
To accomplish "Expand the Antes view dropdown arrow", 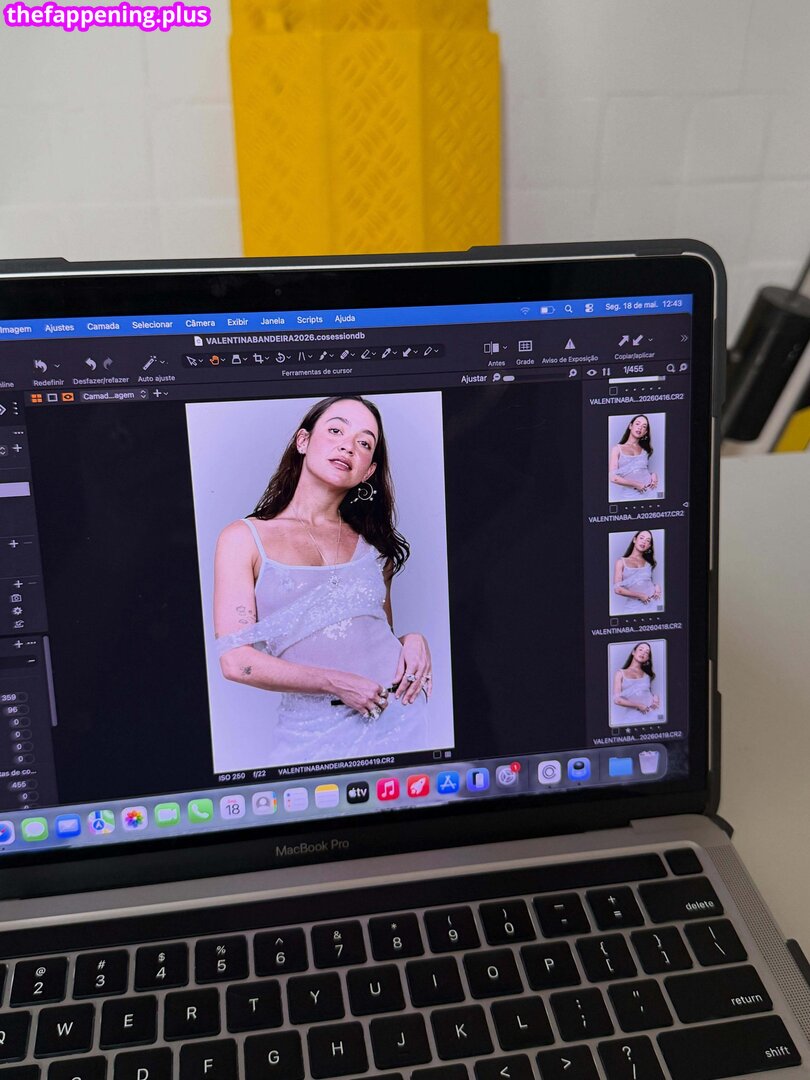I will [x=505, y=348].
